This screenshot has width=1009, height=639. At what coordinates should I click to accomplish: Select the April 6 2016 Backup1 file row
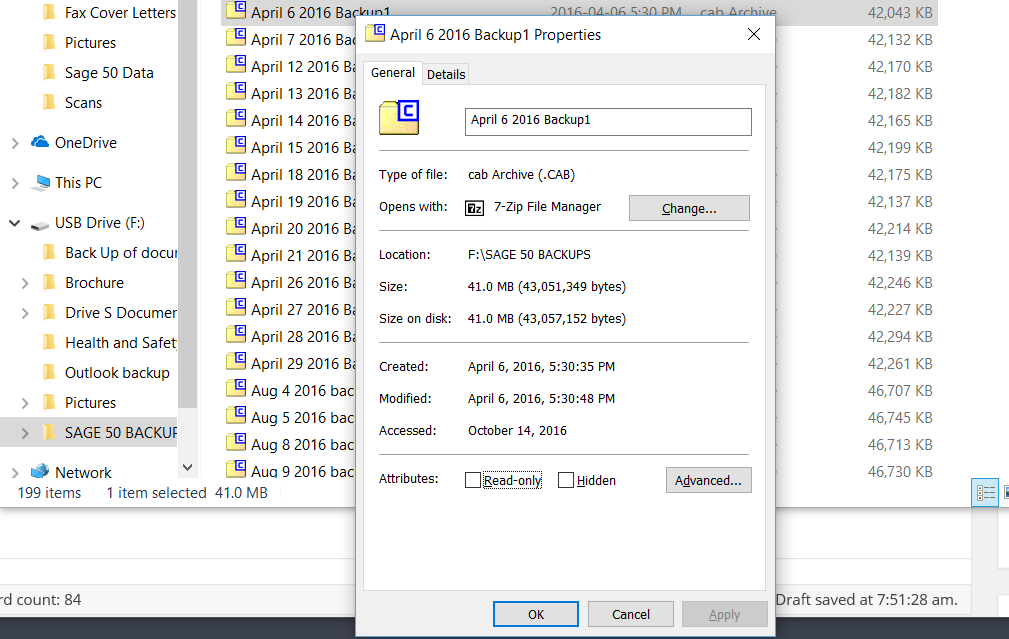coord(579,12)
